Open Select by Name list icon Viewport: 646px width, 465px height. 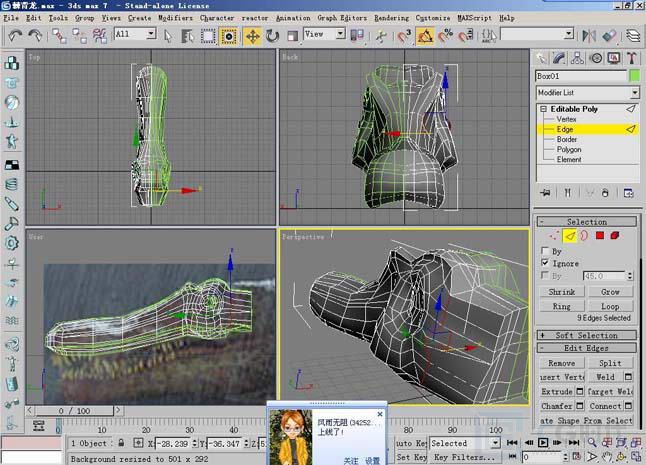(x=187, y=36)
